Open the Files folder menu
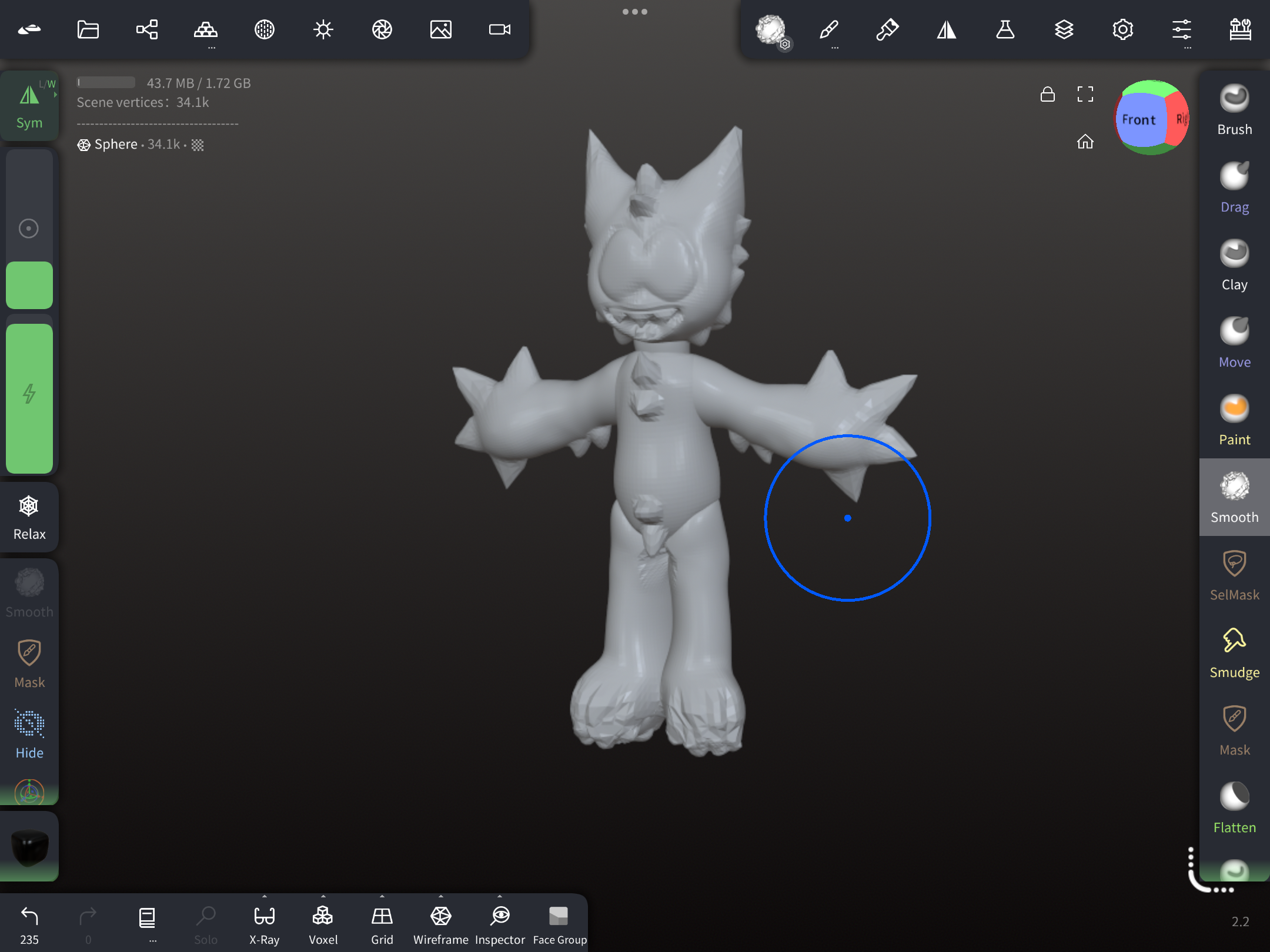1270x952 pixels. click(x=88, y=29)
